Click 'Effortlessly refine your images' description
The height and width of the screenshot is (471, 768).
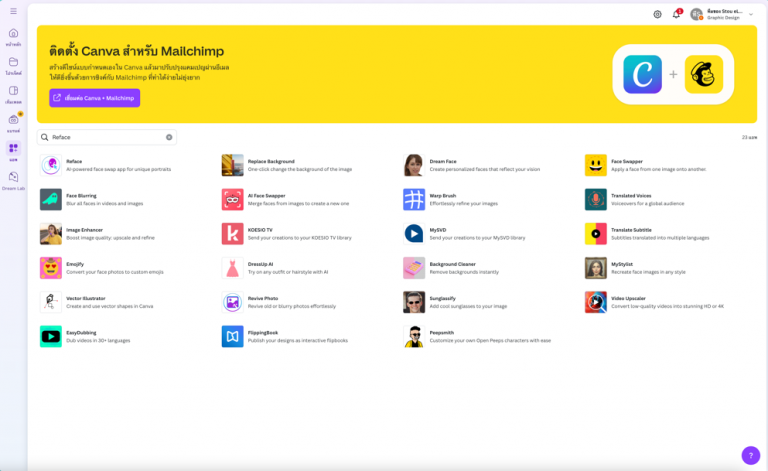(463, 204)
